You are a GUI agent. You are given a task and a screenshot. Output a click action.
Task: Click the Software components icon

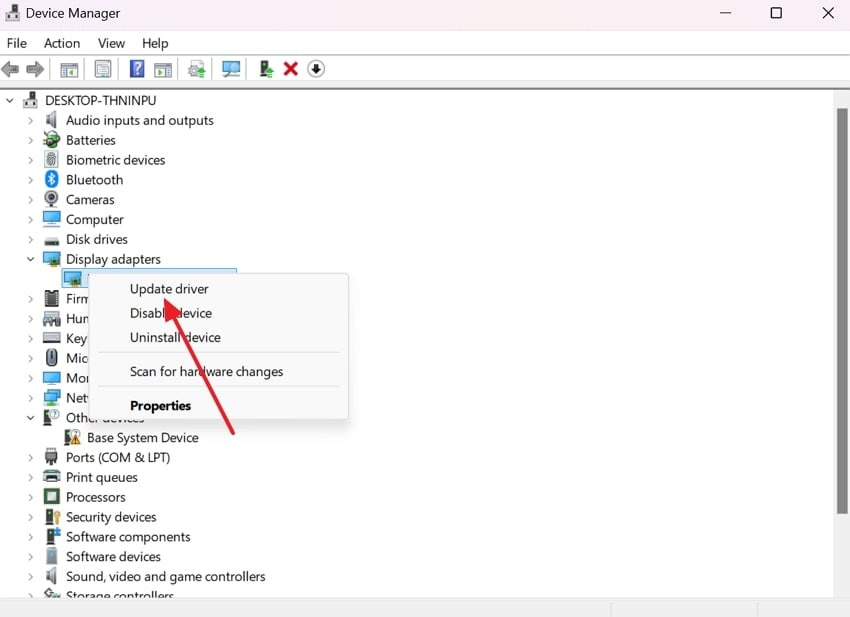(x=53, y=536)
